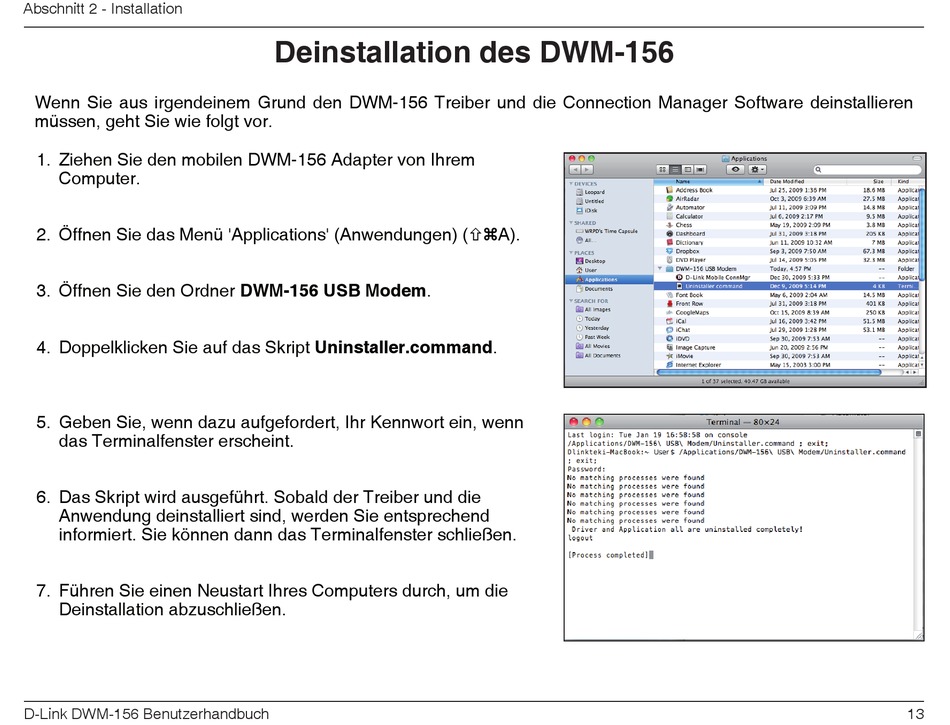
Task: Select the AirRadar application icon
Action: [669, 199]
